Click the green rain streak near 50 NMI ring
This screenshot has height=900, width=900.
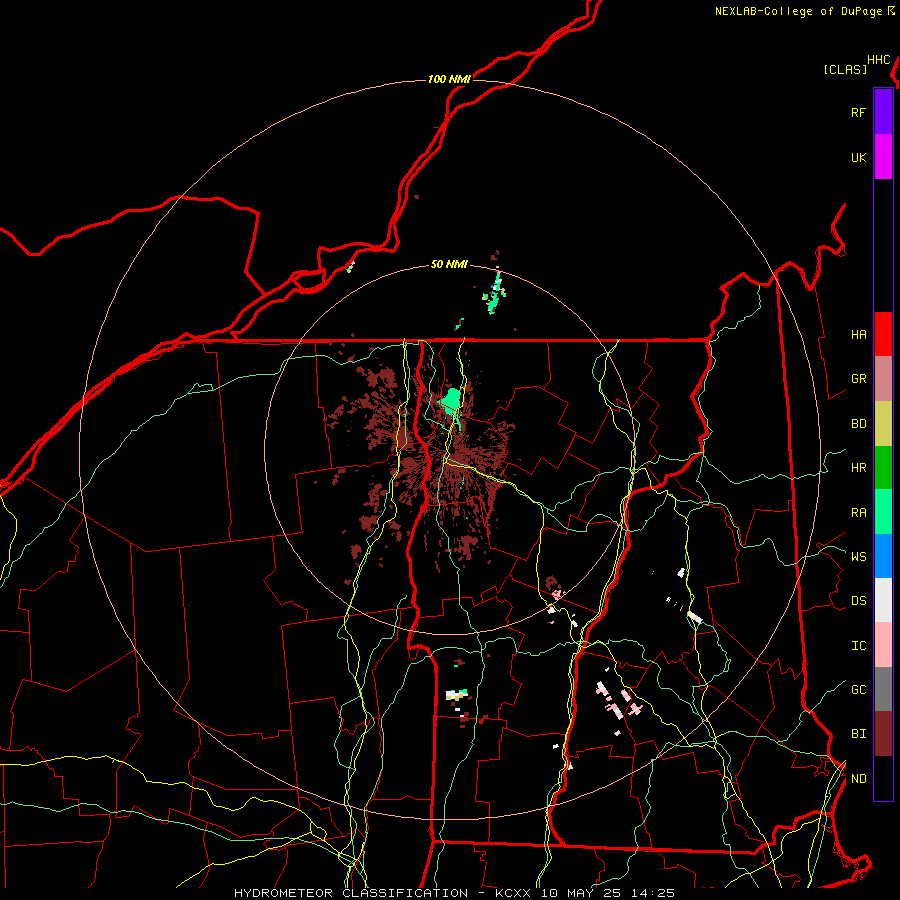[494, 293]
